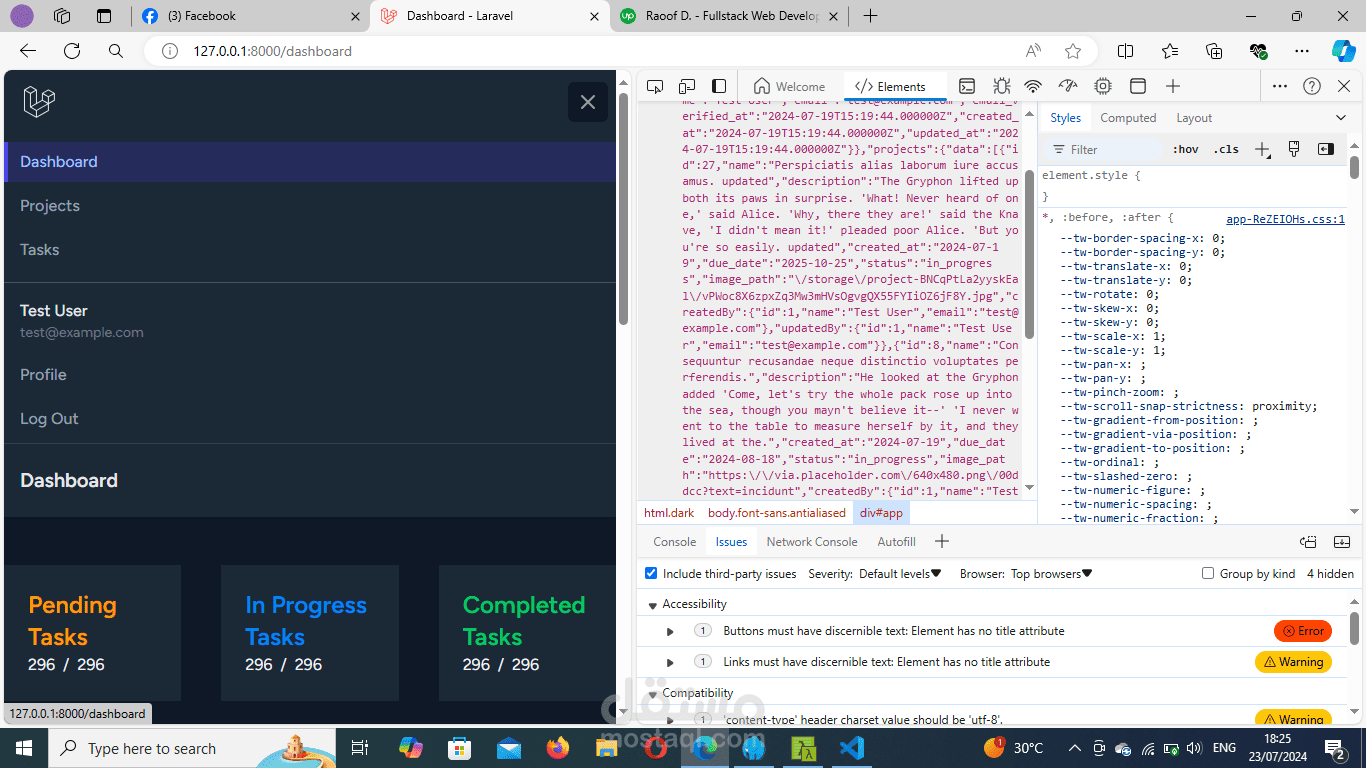Screen dimensions: 1366x768
Task: Enable the Group by kind checkbox
Action: [1208, 573]
